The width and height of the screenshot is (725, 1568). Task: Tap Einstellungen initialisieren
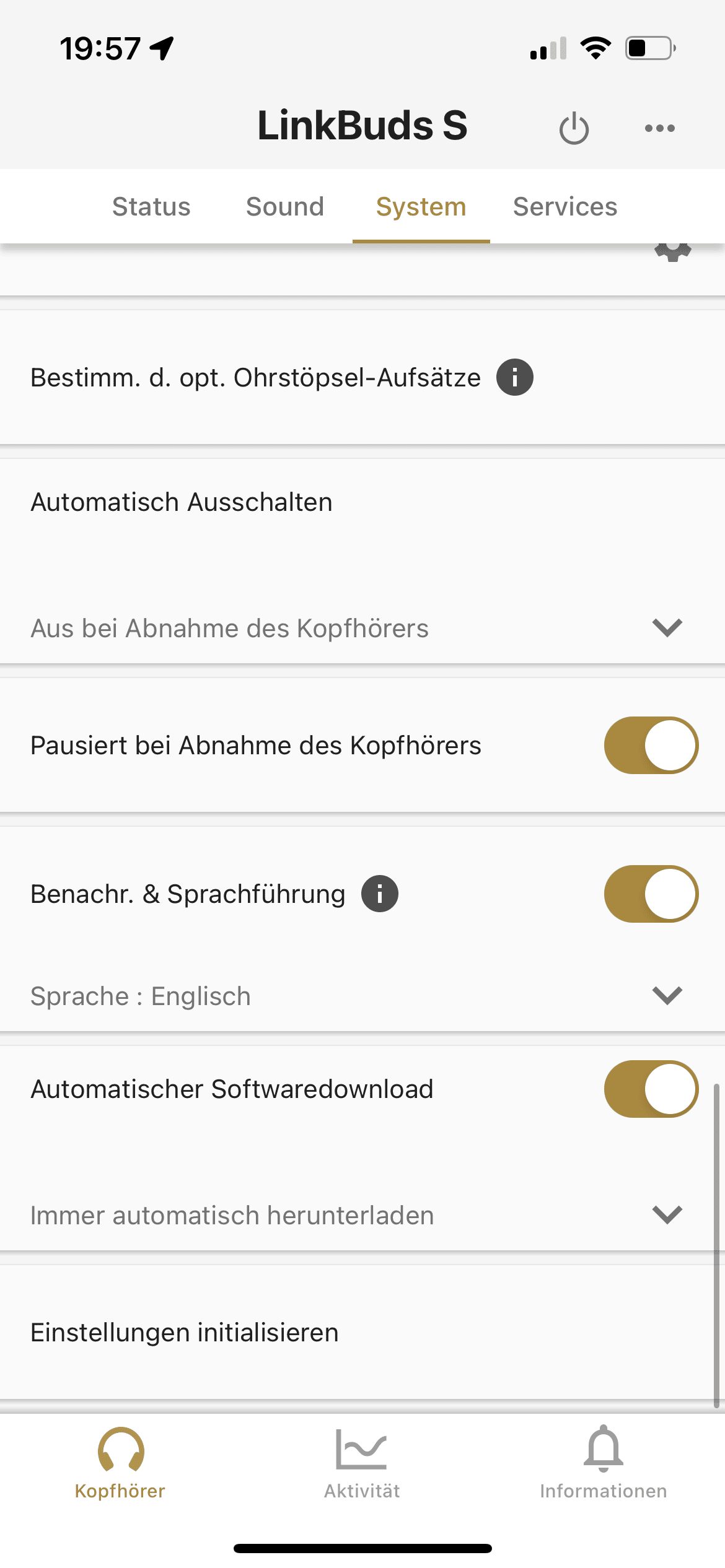185,1332
